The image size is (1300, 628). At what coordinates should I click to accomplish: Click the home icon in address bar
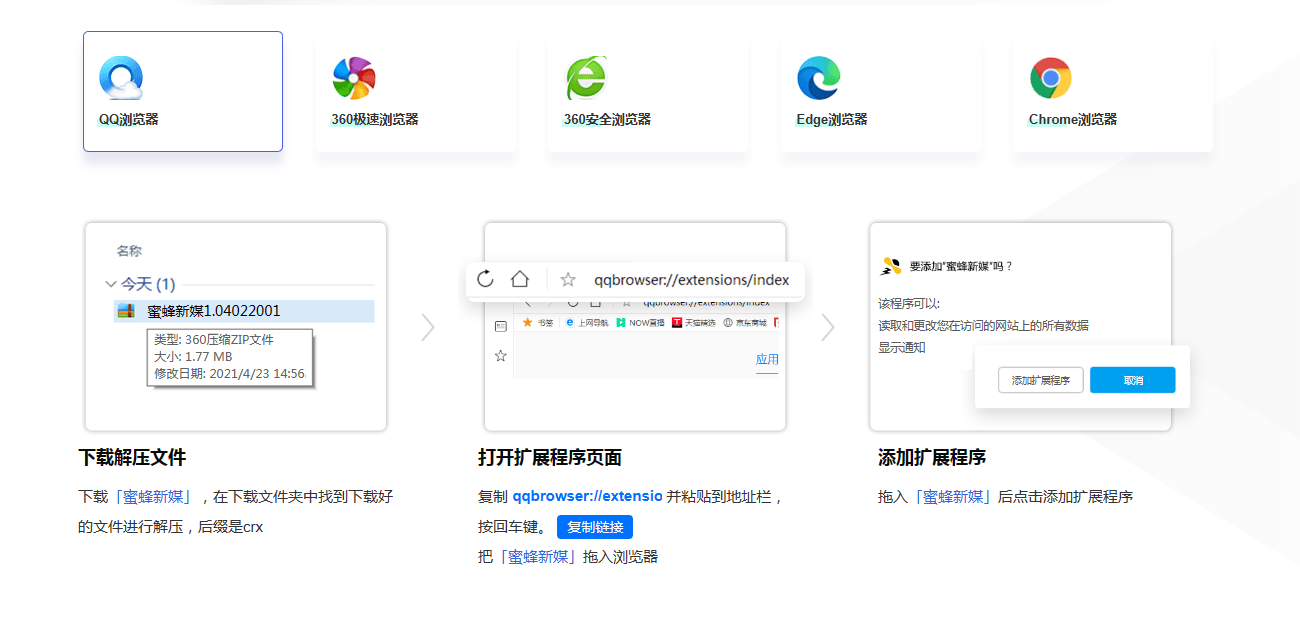click(520, 280)
